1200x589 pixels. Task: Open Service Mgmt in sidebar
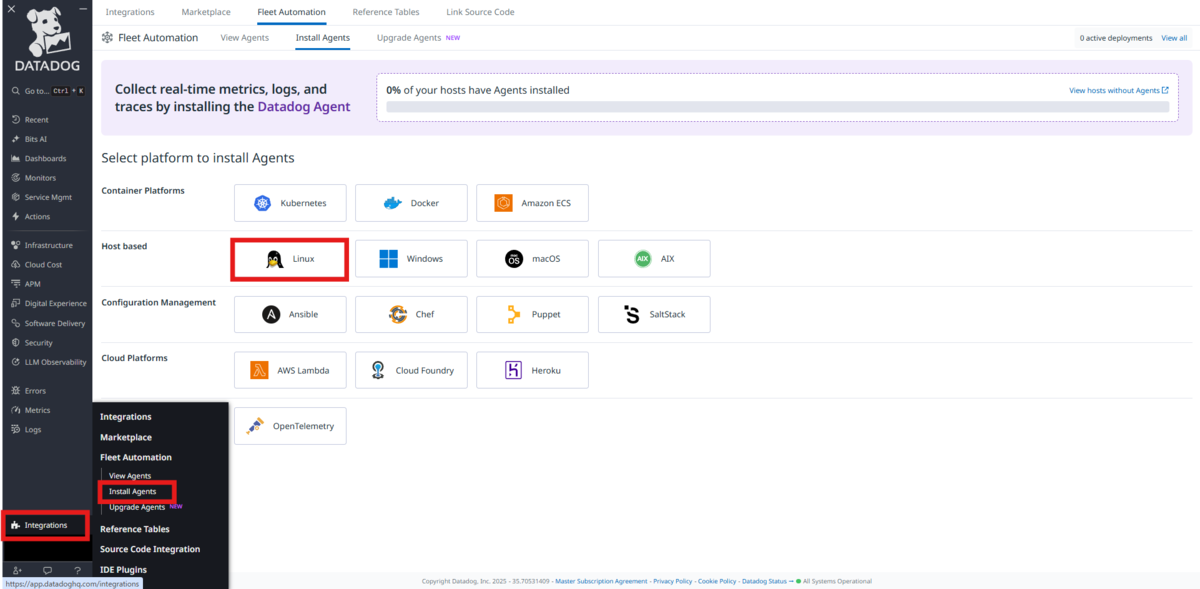pyautogui.click(x=47, y=197)
